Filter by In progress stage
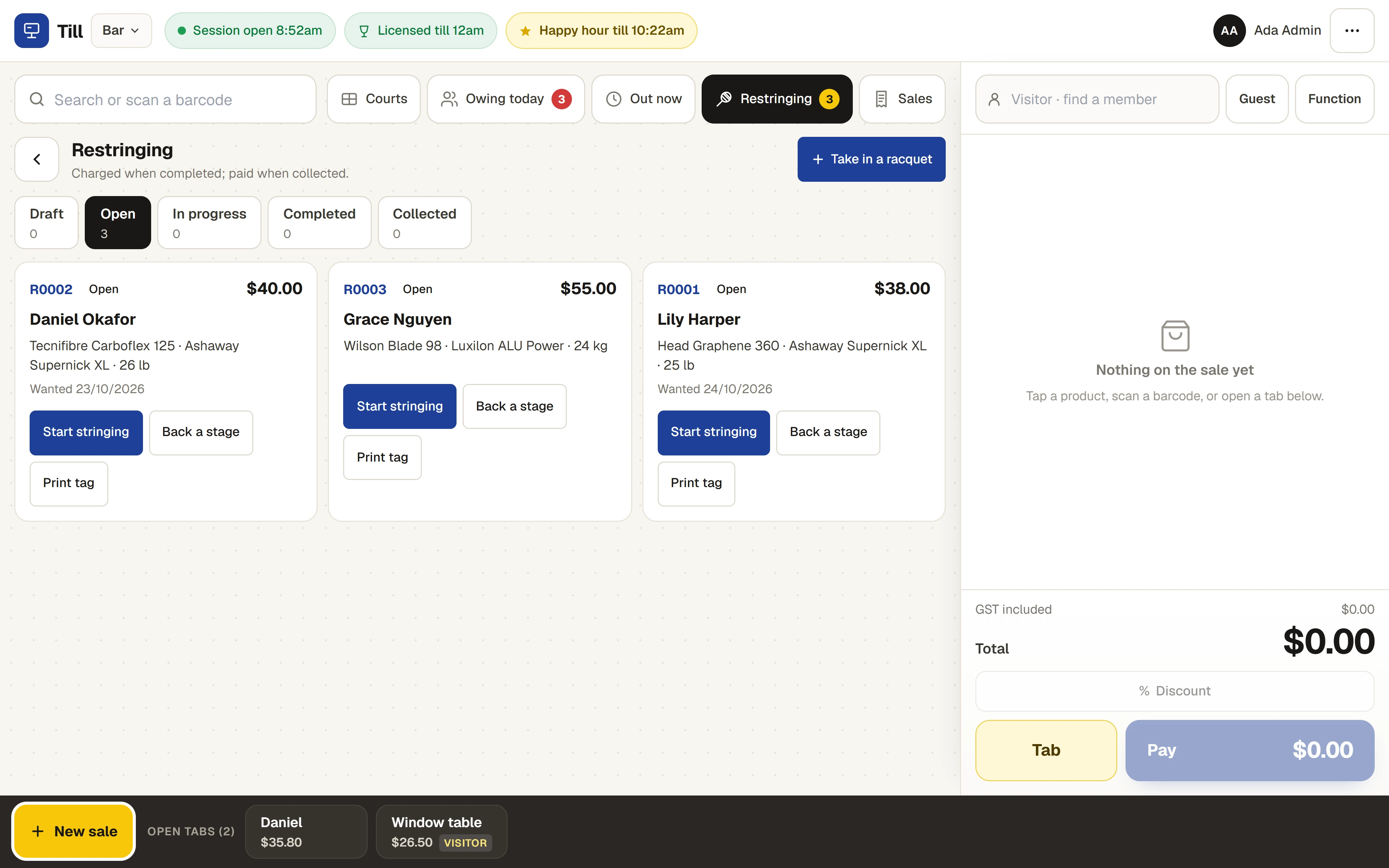The height and width of the screenshot is (868, 1389). 209,223
